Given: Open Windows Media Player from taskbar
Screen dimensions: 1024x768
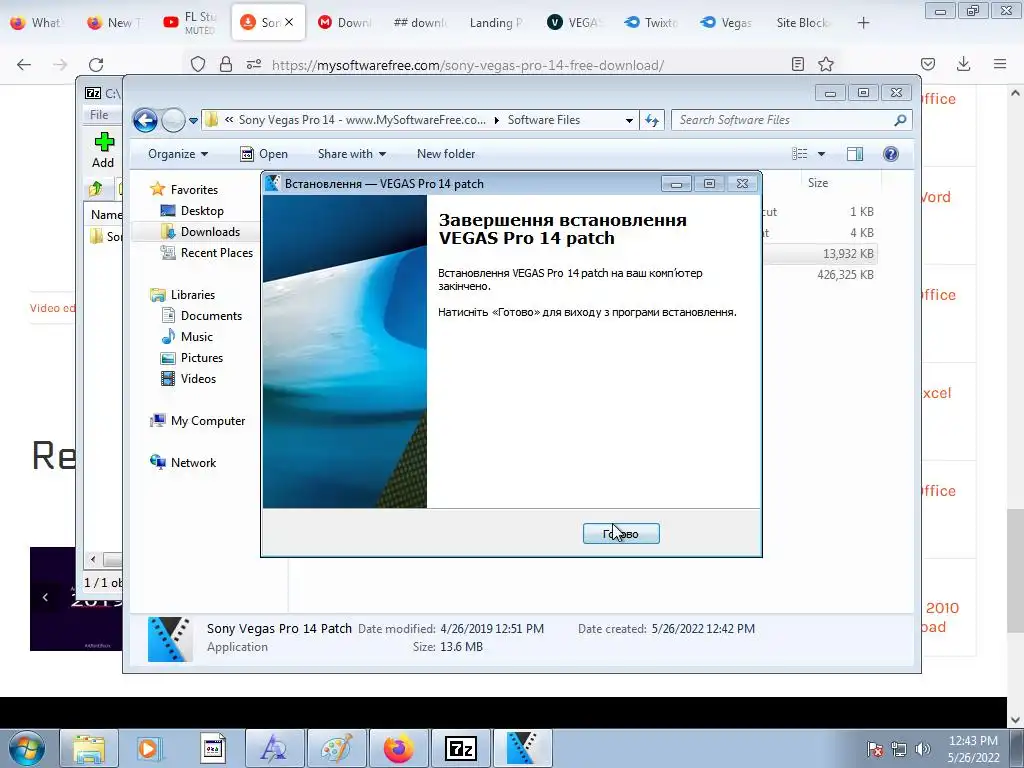Looking at the screenshot, I should click(x=150, y=748).
